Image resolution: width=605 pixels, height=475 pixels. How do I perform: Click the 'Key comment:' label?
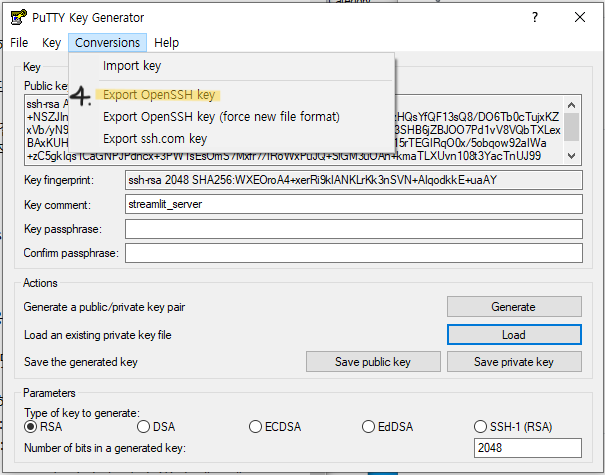(57, 205)
